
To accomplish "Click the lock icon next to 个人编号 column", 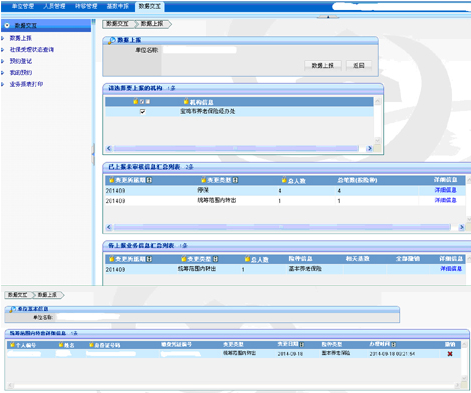I will click(12, 345).
